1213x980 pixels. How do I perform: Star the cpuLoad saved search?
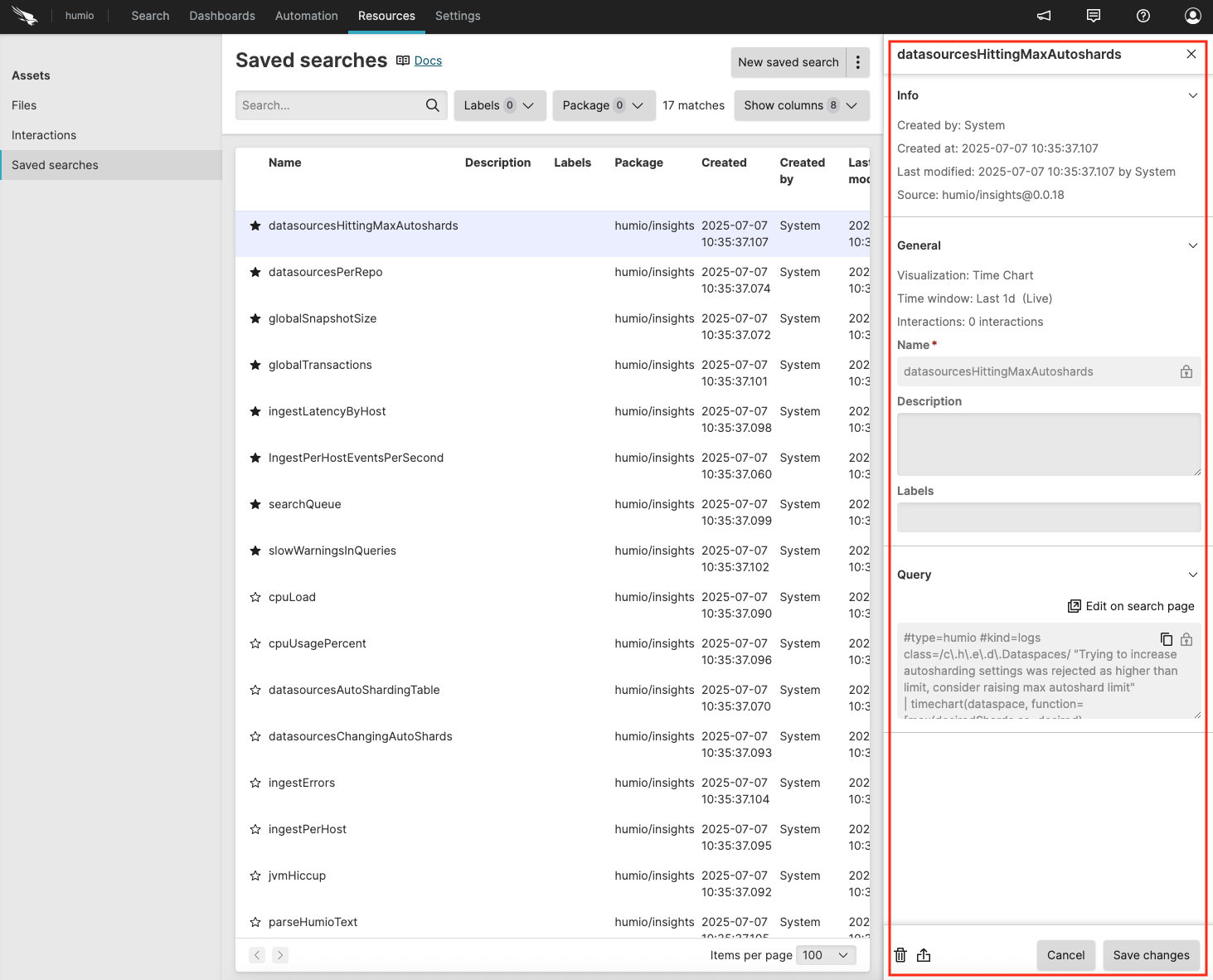255,598
